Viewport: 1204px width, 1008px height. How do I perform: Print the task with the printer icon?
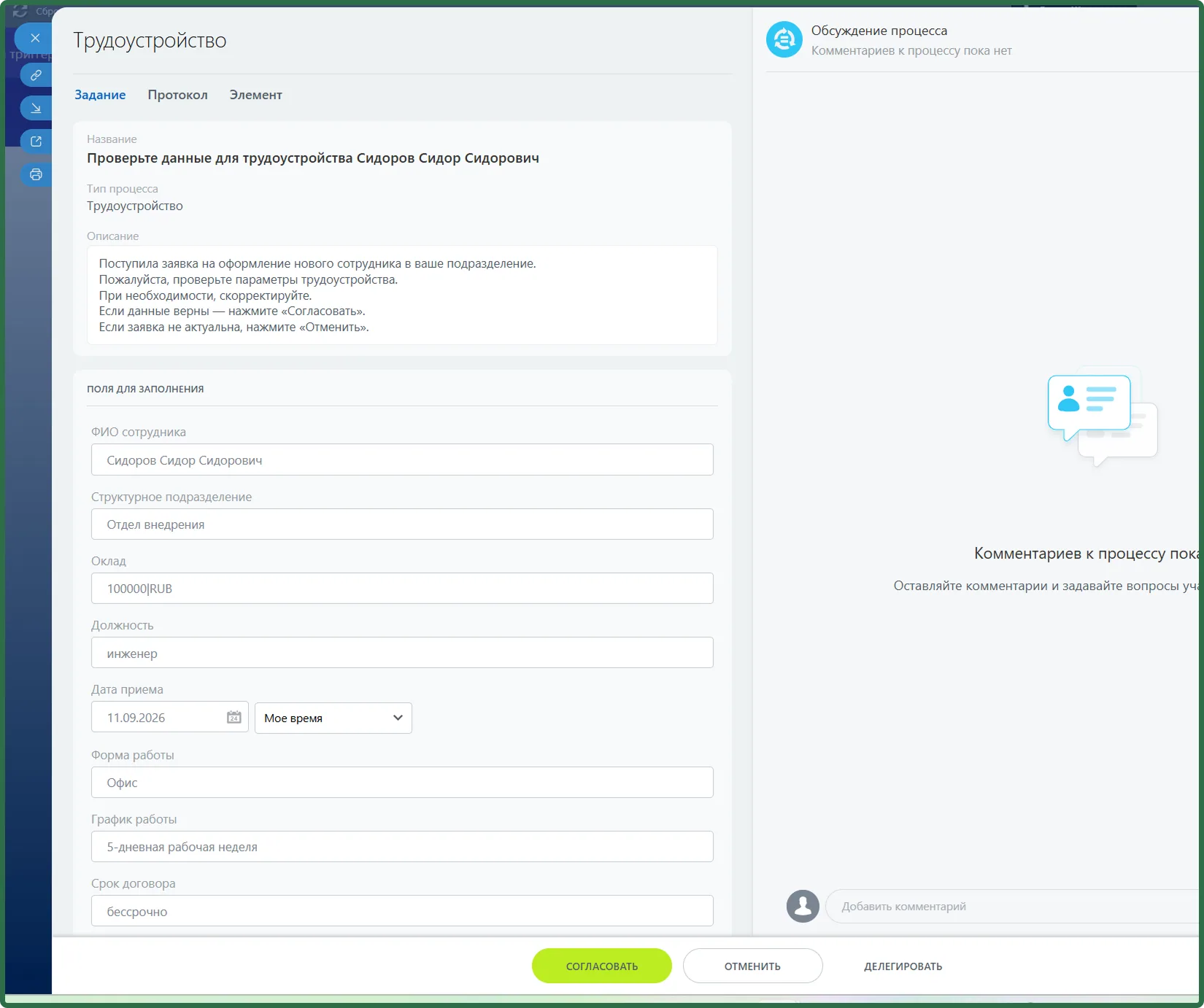click(36, 175)
